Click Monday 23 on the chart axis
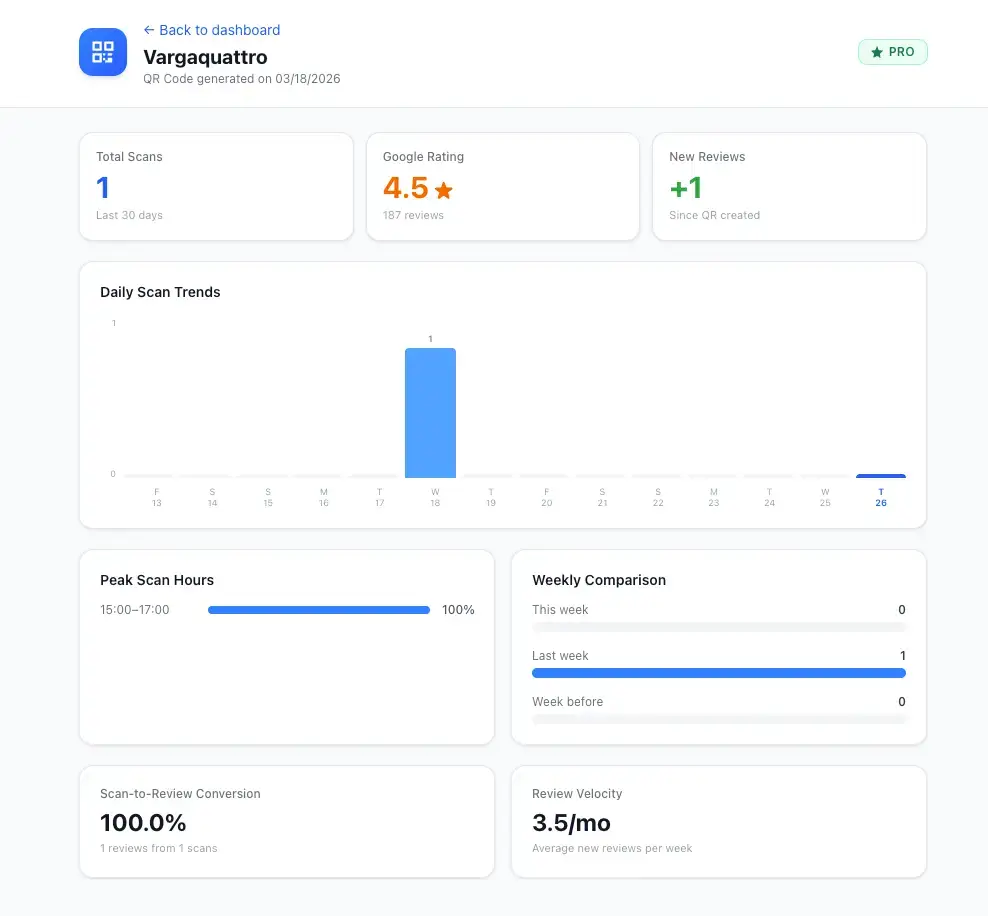This screenshot has height=916, width=988. click(x=714, y=497)
